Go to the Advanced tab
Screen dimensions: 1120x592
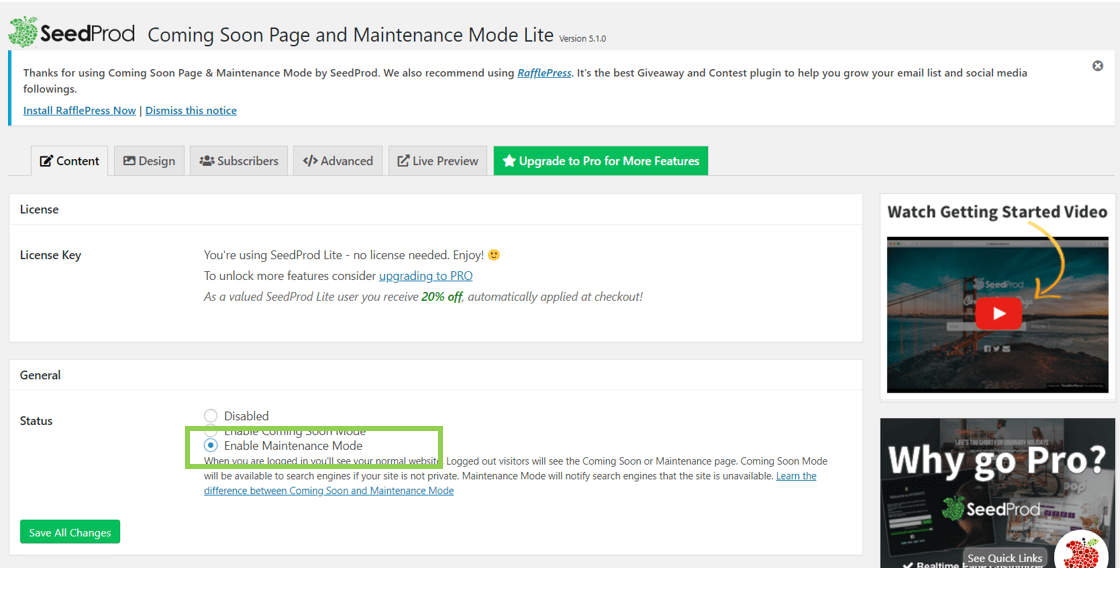tap(338, 161)
